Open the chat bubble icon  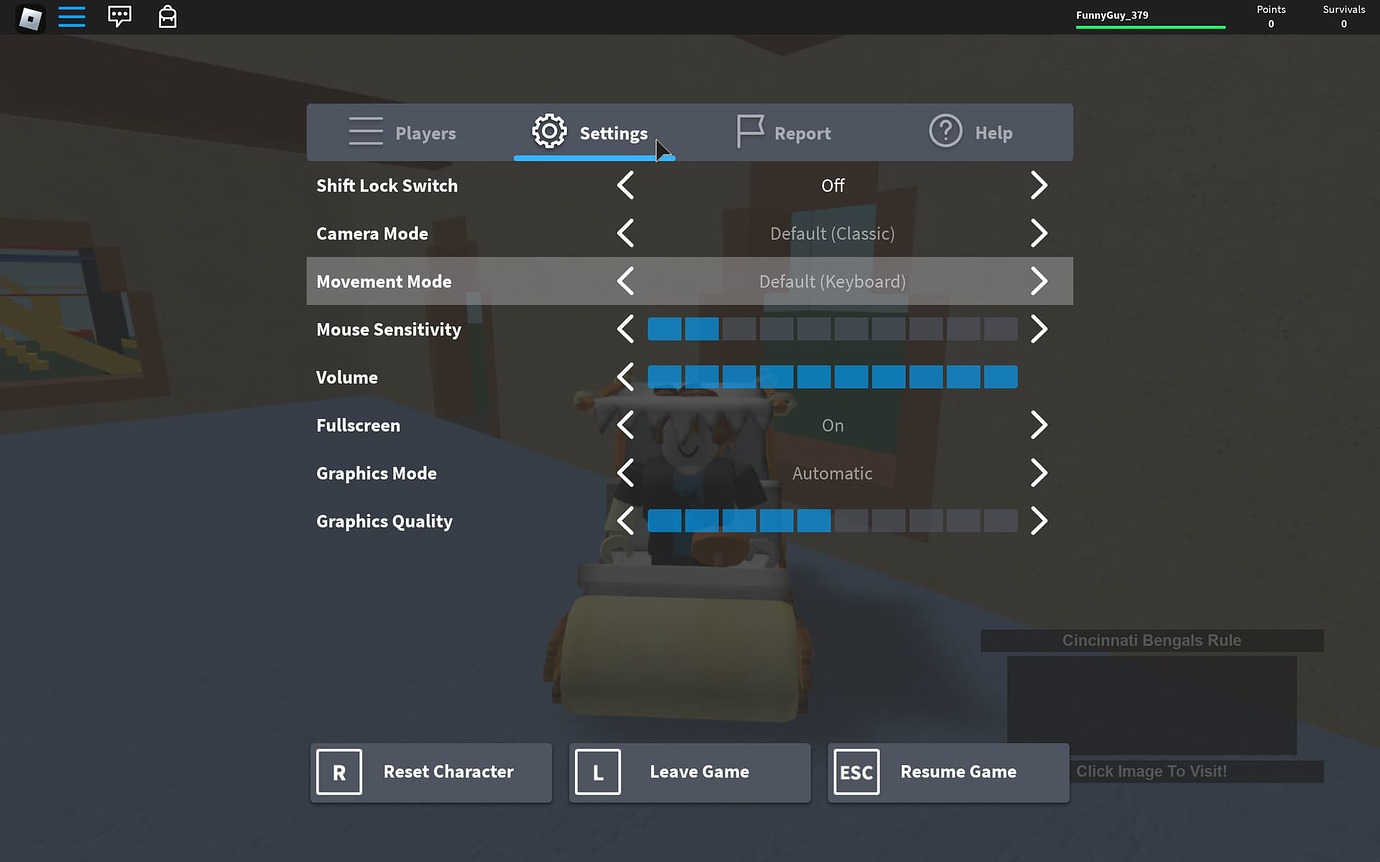tap(119, 17)
